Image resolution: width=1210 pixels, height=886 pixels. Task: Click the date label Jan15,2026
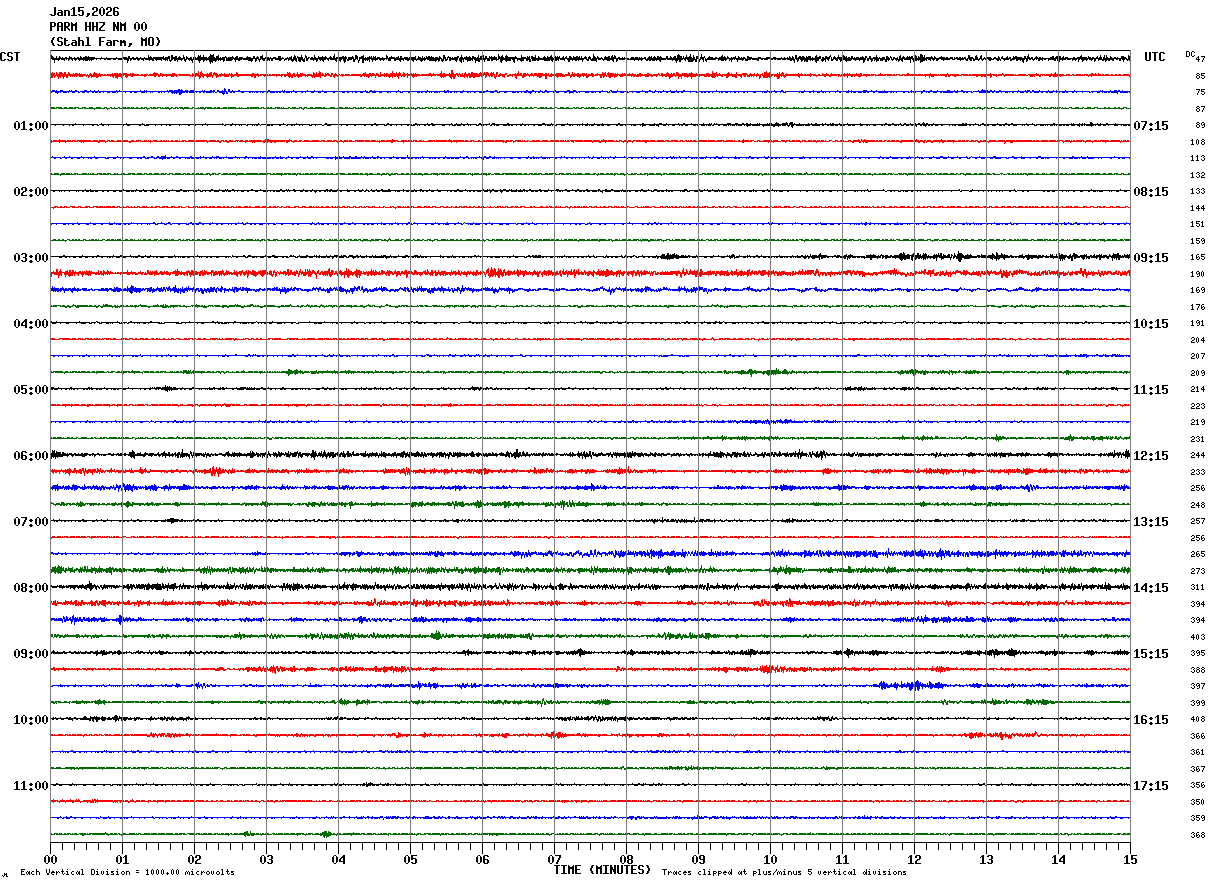tap(84, 12)
